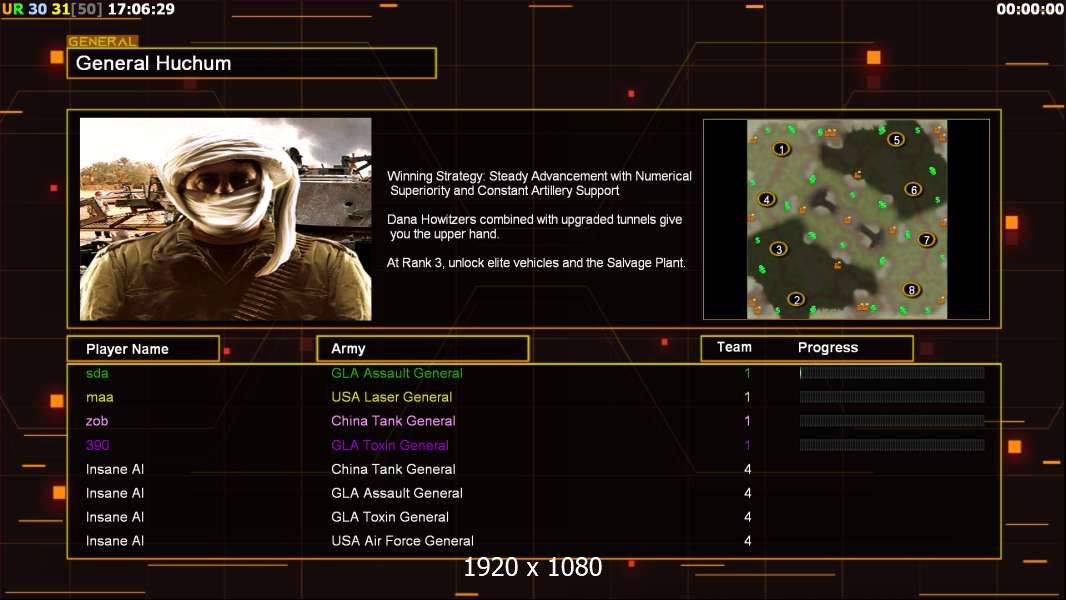The height and width of the screenshot is (600, 1066).
Task: Click team number 4 in USA Air Force row
Action: pyautogui.click(x=748, y=541)
